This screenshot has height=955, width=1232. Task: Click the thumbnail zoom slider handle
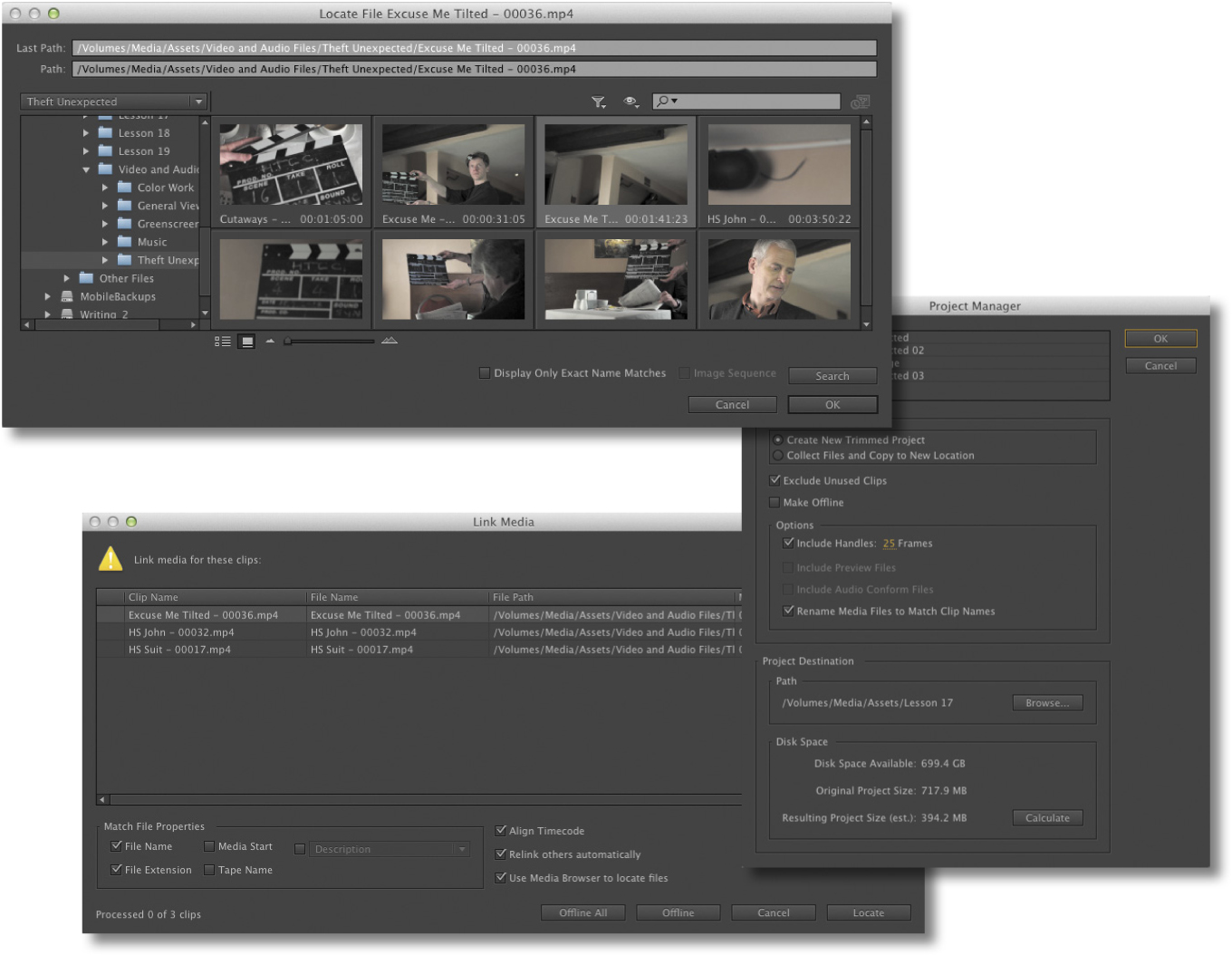(x=288, y=342)
